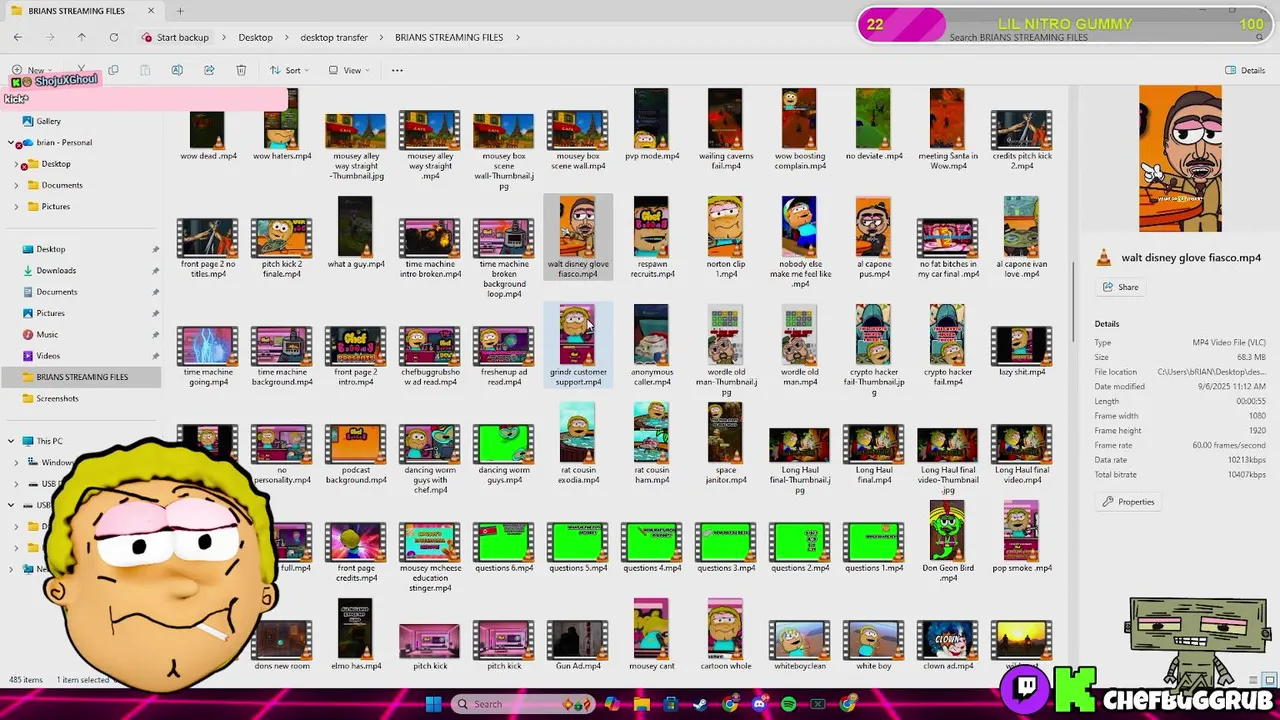Viewport: 1280px width, 720px height.
Task: Open Windows Start menu
Action: point(433,704)
